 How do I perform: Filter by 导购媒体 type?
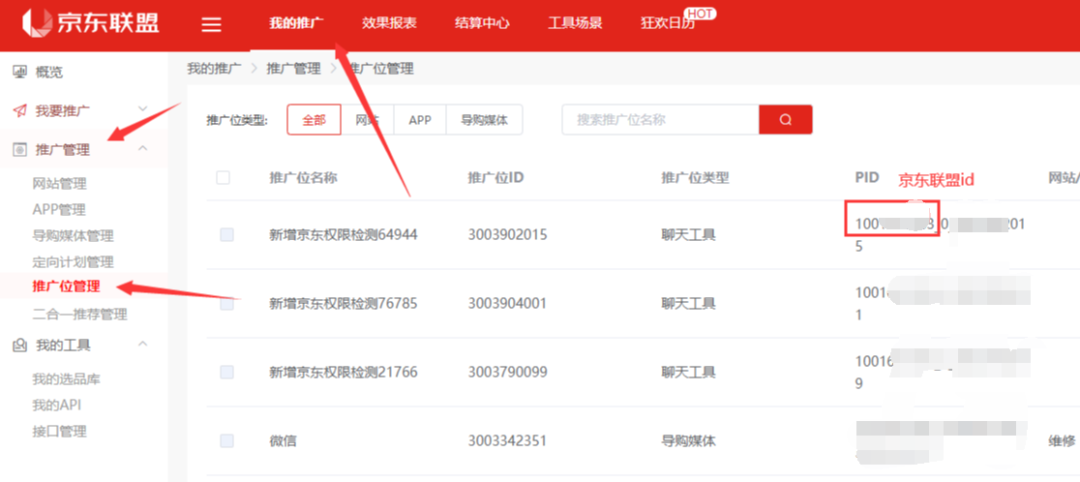[484, 120]
